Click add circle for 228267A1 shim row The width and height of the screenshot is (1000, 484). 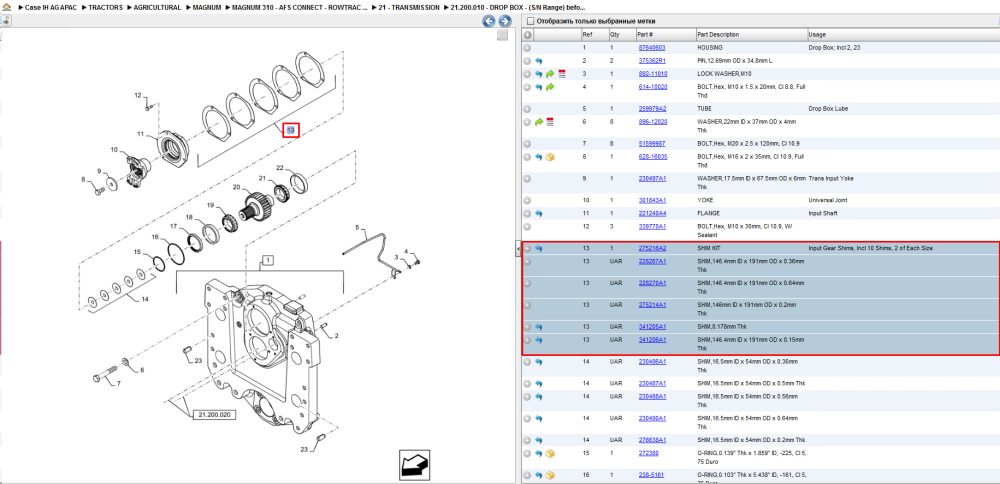527,261
